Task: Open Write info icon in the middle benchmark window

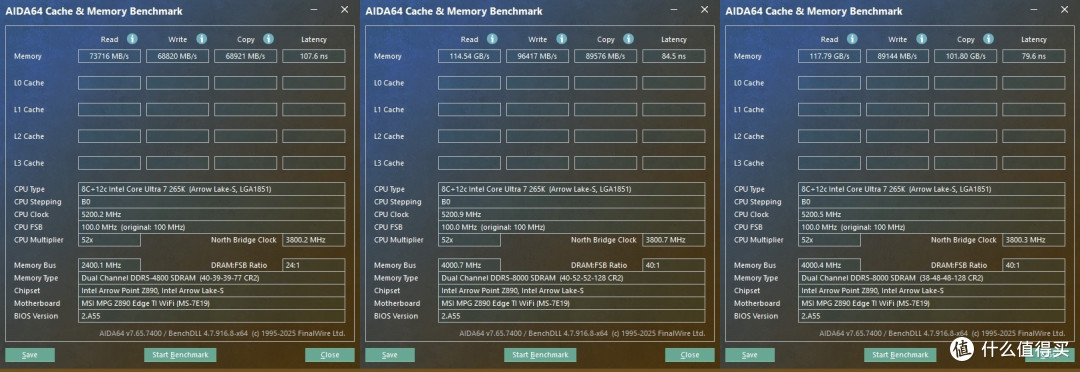Action: [561, 39]
